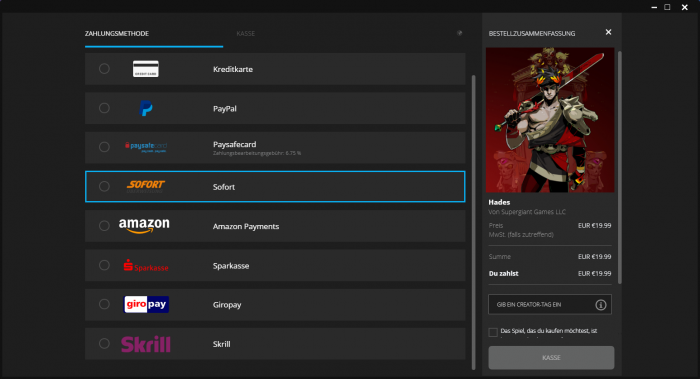
Task: Click the 'Hades' game title
Action: tap(499, 202)
